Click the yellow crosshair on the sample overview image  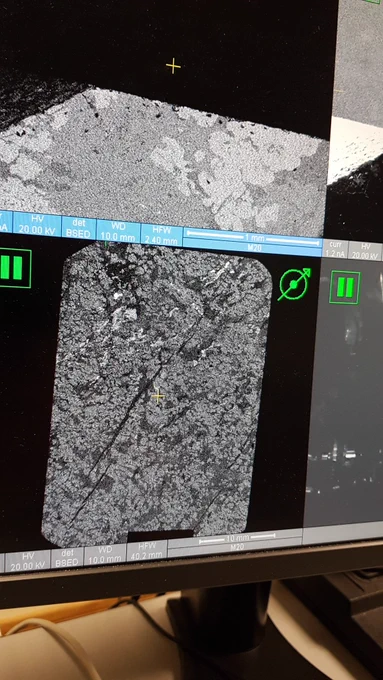pos(157,396)
